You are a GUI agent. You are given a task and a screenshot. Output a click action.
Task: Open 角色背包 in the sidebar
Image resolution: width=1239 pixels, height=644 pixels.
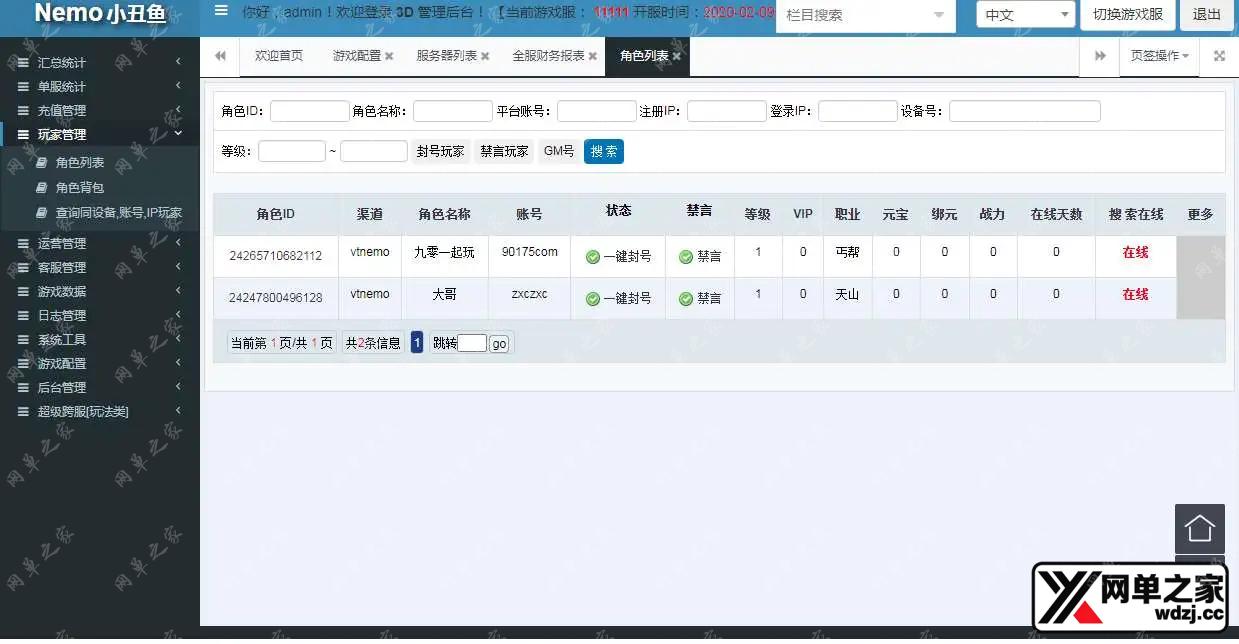[80, 188]
